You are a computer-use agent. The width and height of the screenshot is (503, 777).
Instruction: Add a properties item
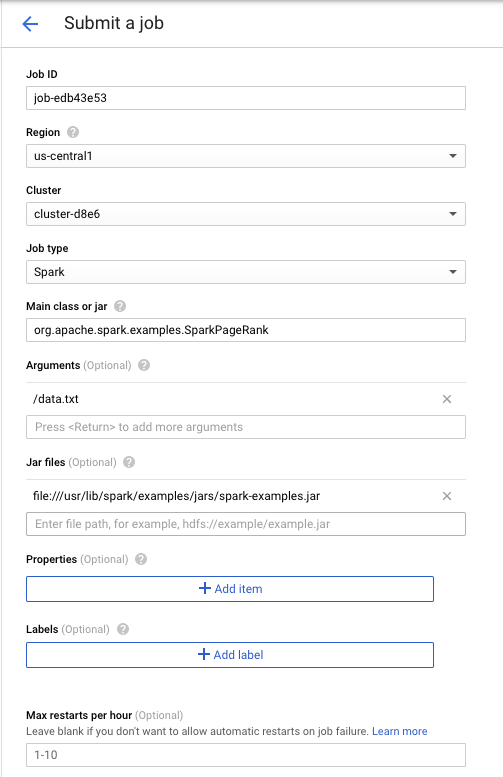(230, 589)
